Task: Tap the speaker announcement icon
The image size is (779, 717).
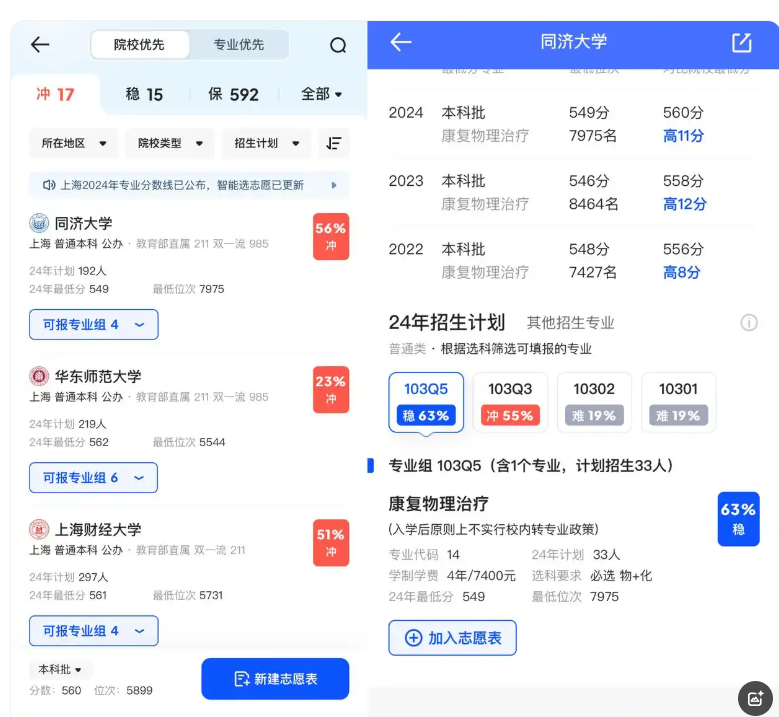Action: pyautogui.click(x=49, y=185)
